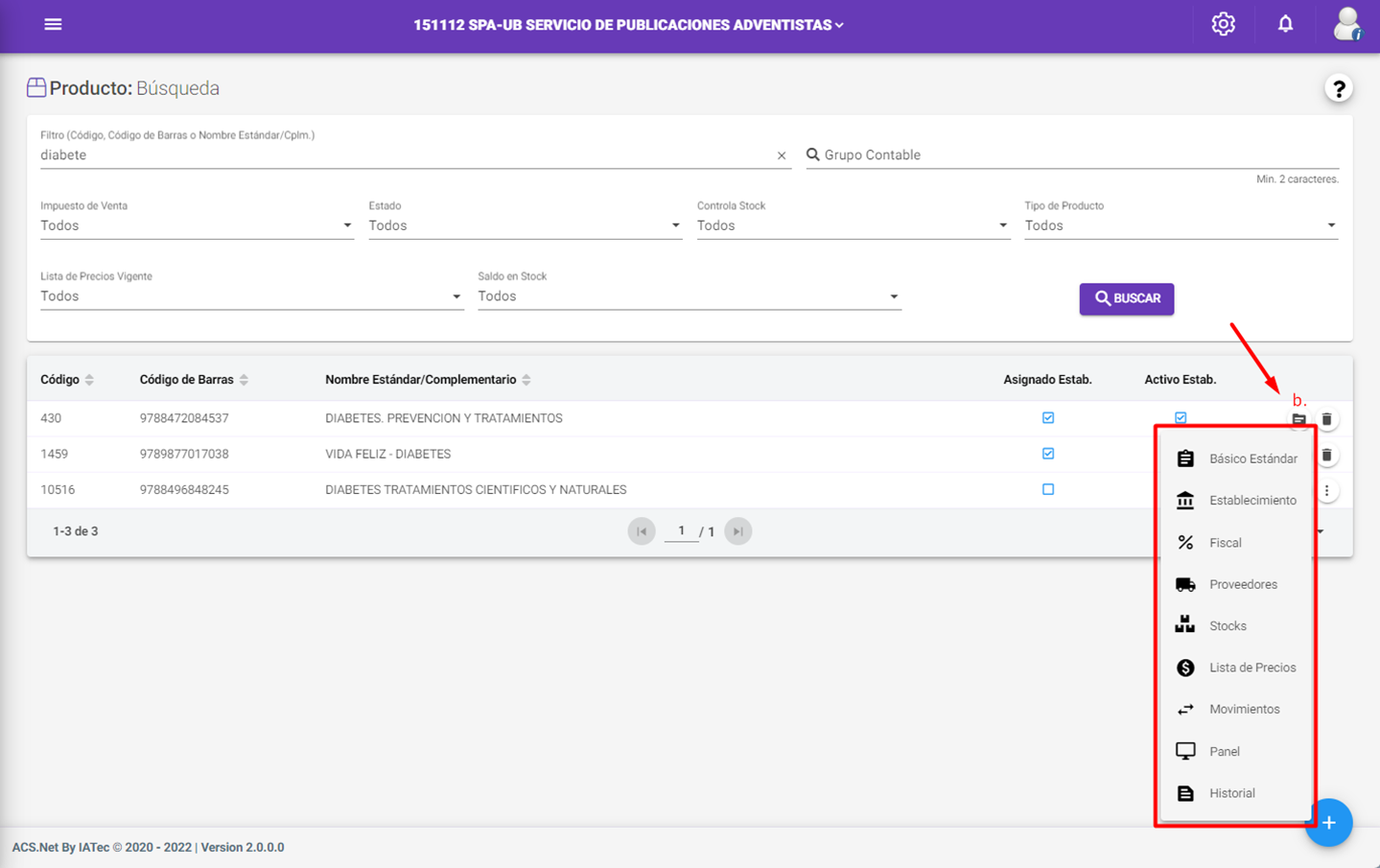Screen dimensions: 1380x868
Task: Click the Movimientos arrows icon
Action: [1185, 709]
